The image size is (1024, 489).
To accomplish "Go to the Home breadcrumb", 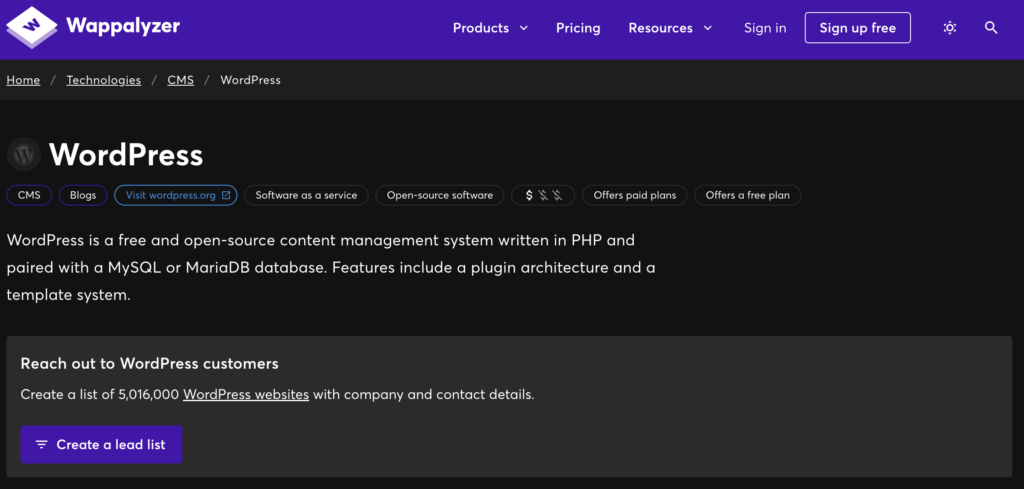I will pyautogui.click(x=24, y=80).
